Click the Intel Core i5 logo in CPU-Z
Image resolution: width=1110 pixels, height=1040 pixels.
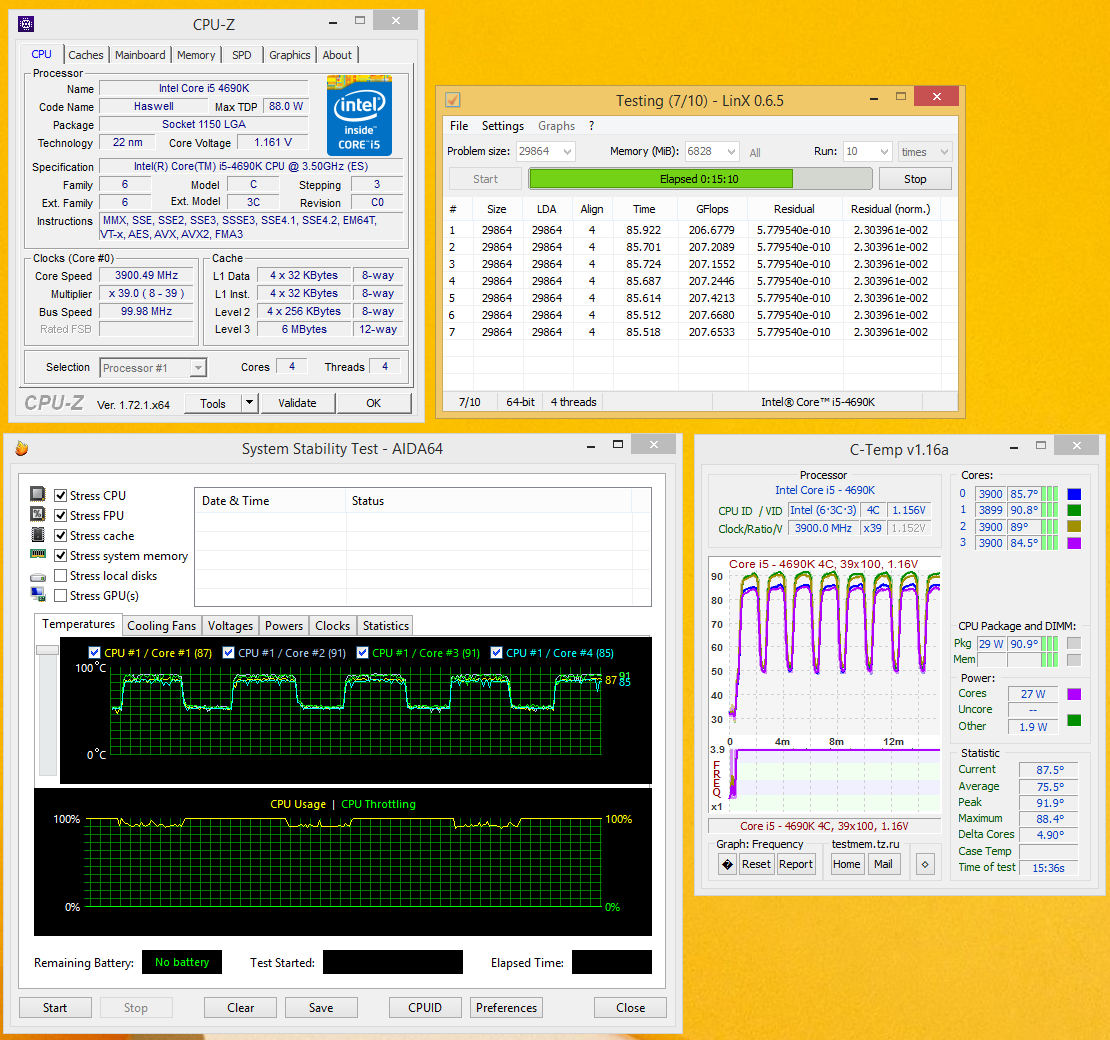[x=359, y=116]
